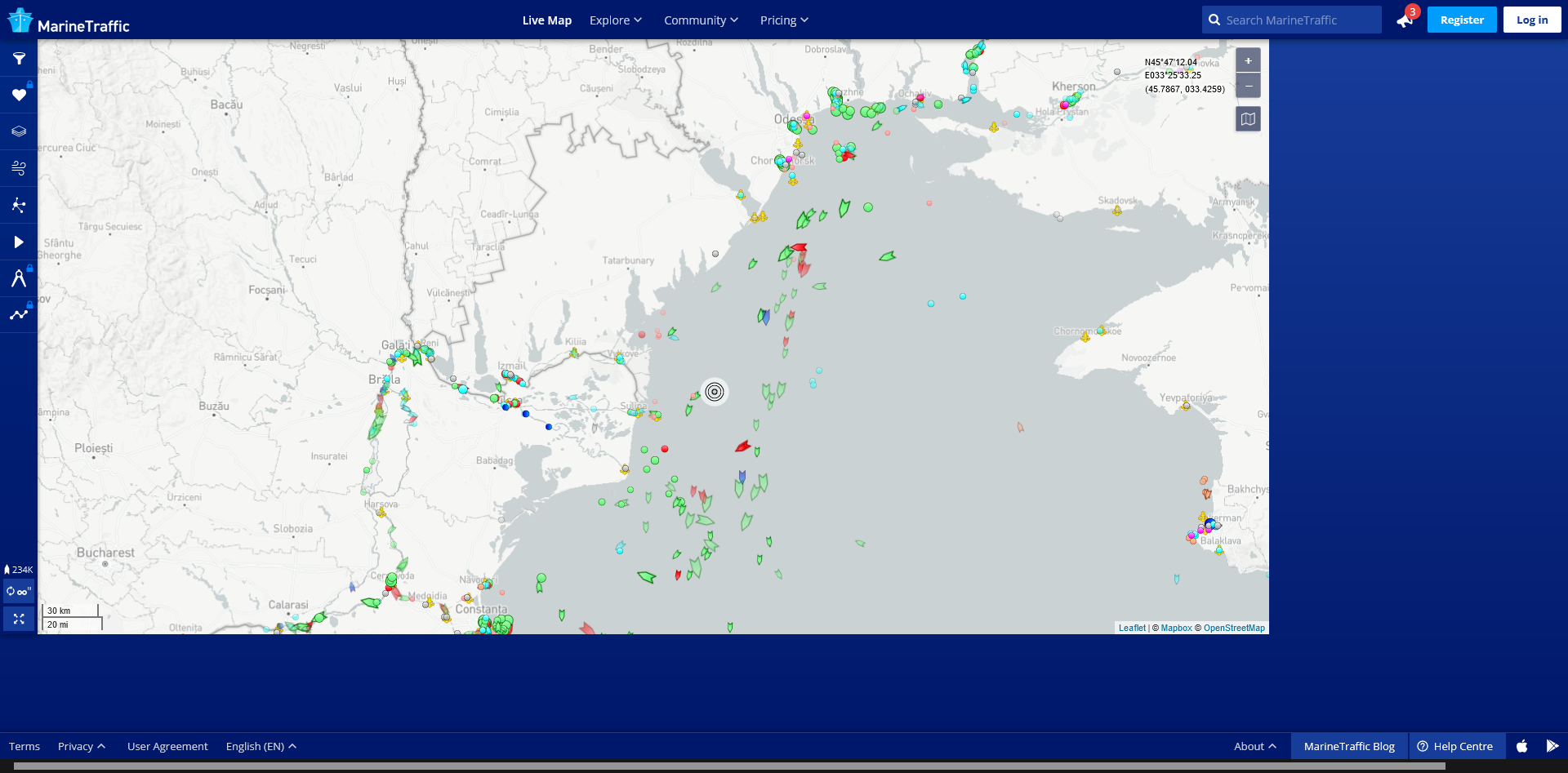Click the Bucharest city label on map

coord(105,553)
